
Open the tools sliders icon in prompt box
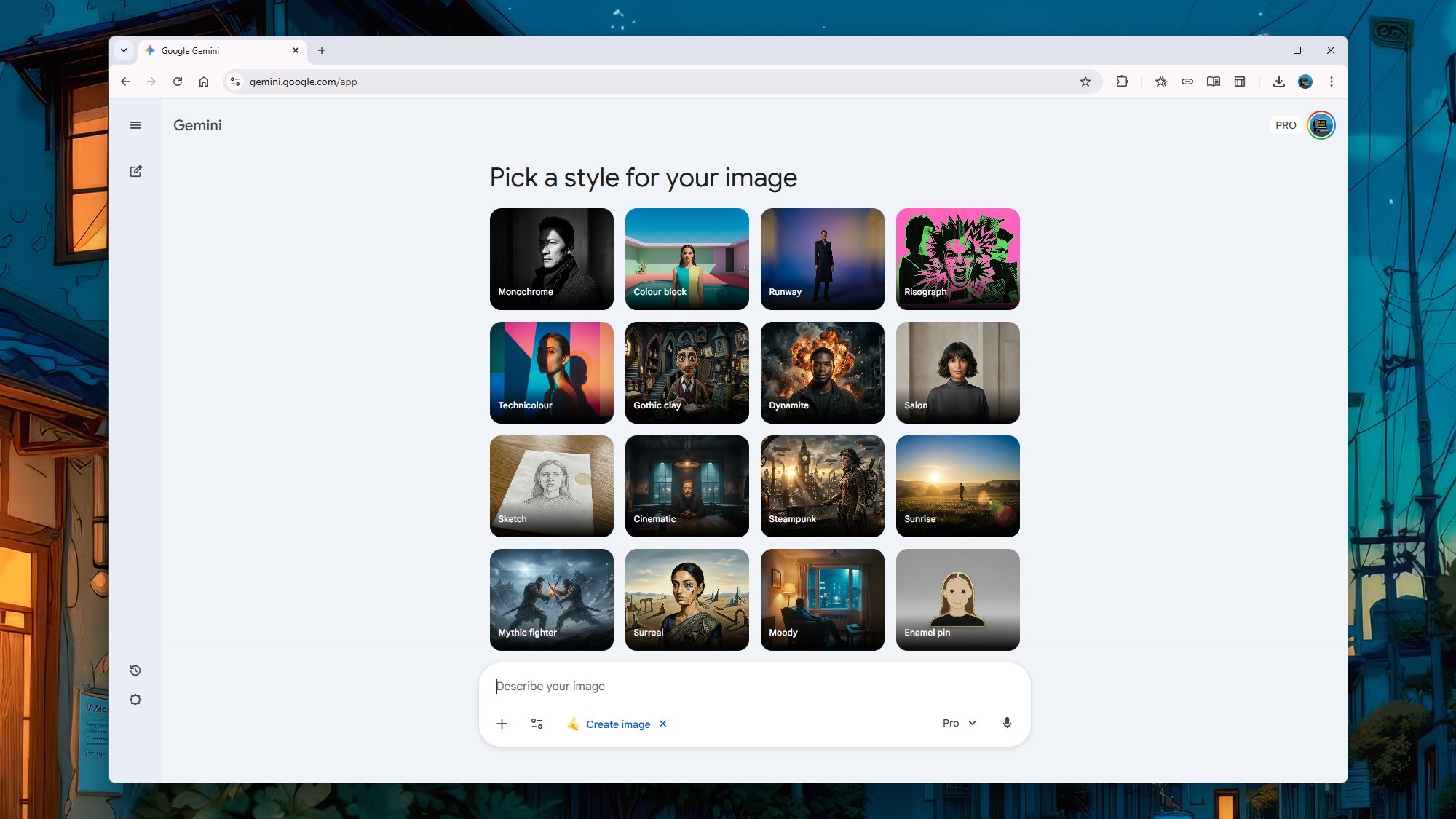point(537,724)
